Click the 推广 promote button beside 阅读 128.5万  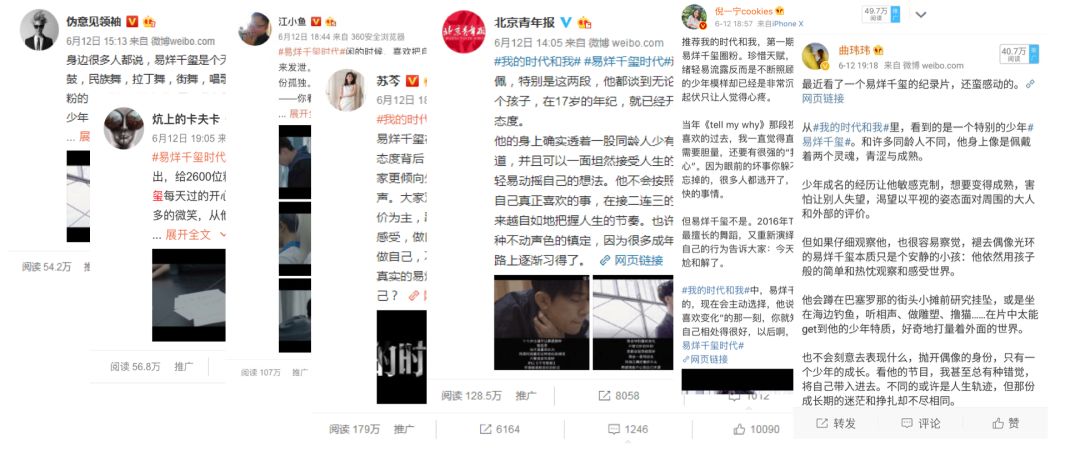pos(526,395)
